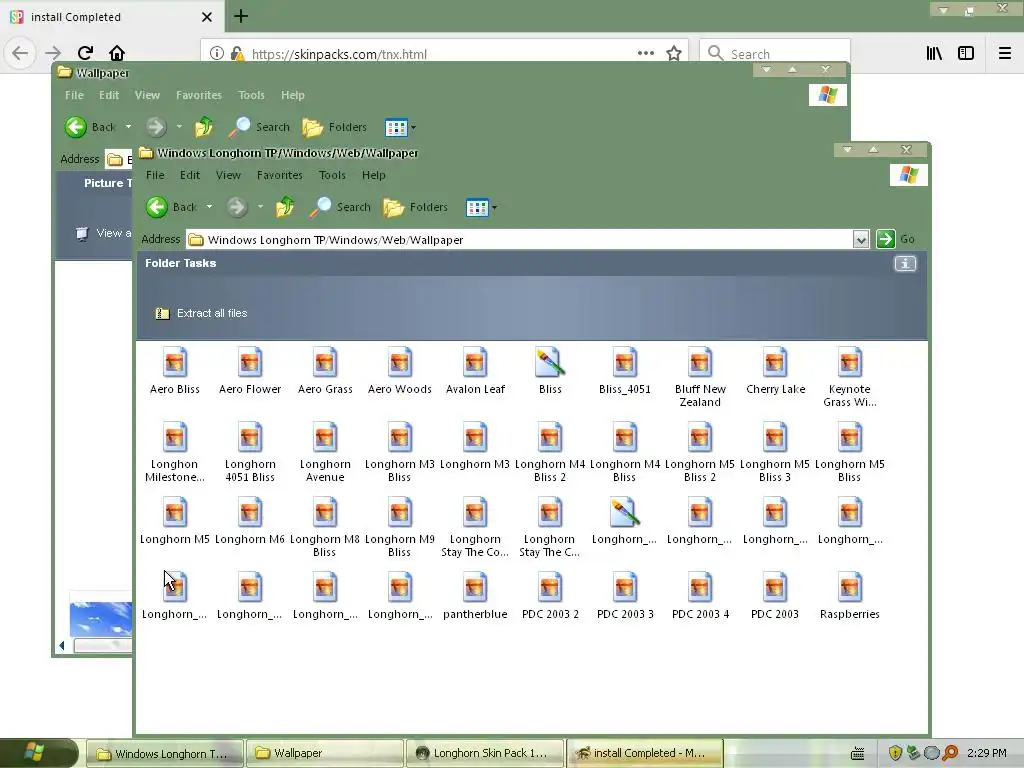Open Favorites menu in rear Wallpaper window
Viewport: 1024px width, 768px height.
point(199,95)
